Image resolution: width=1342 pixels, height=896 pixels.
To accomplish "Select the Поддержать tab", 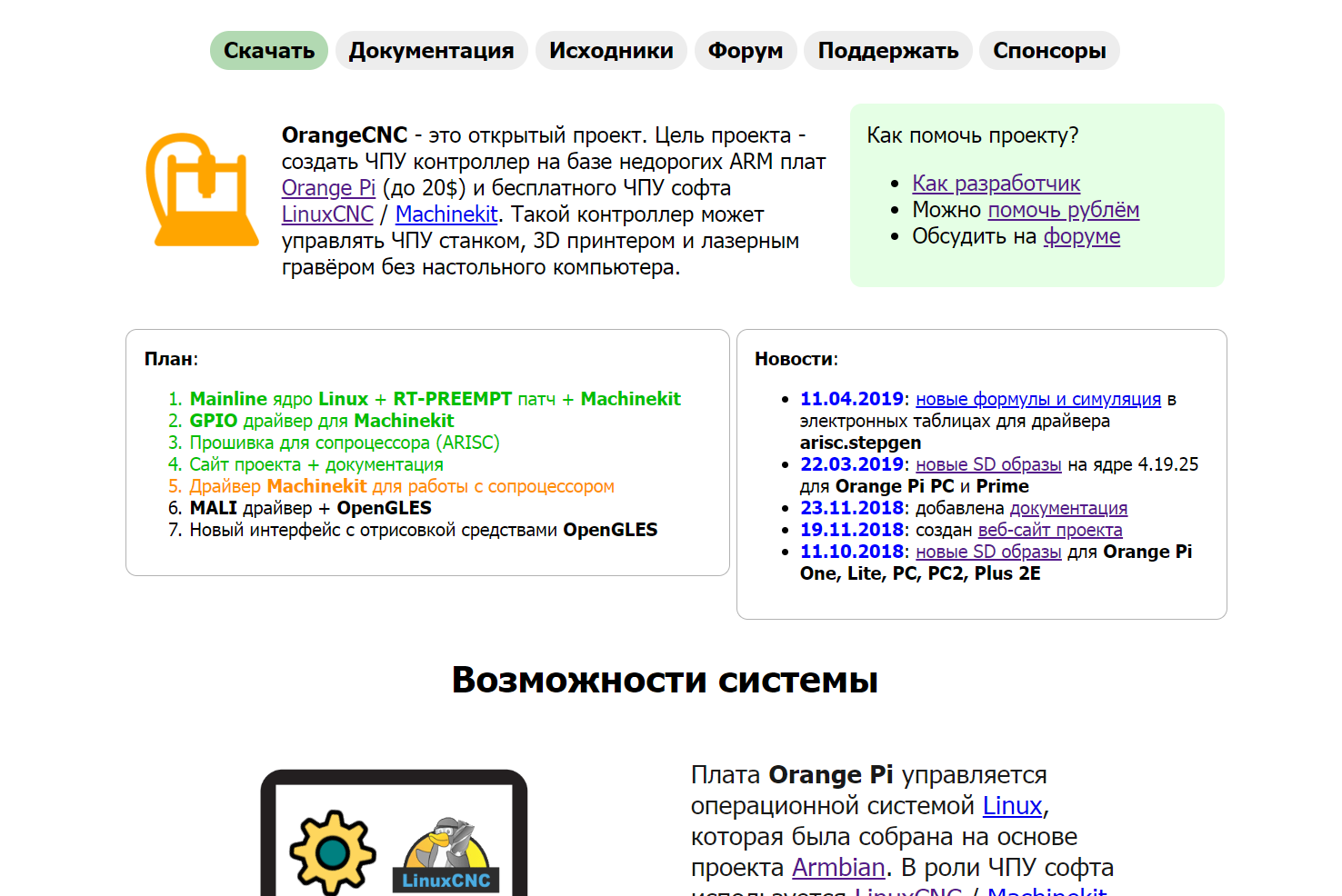I will click(x=888, y=51).
